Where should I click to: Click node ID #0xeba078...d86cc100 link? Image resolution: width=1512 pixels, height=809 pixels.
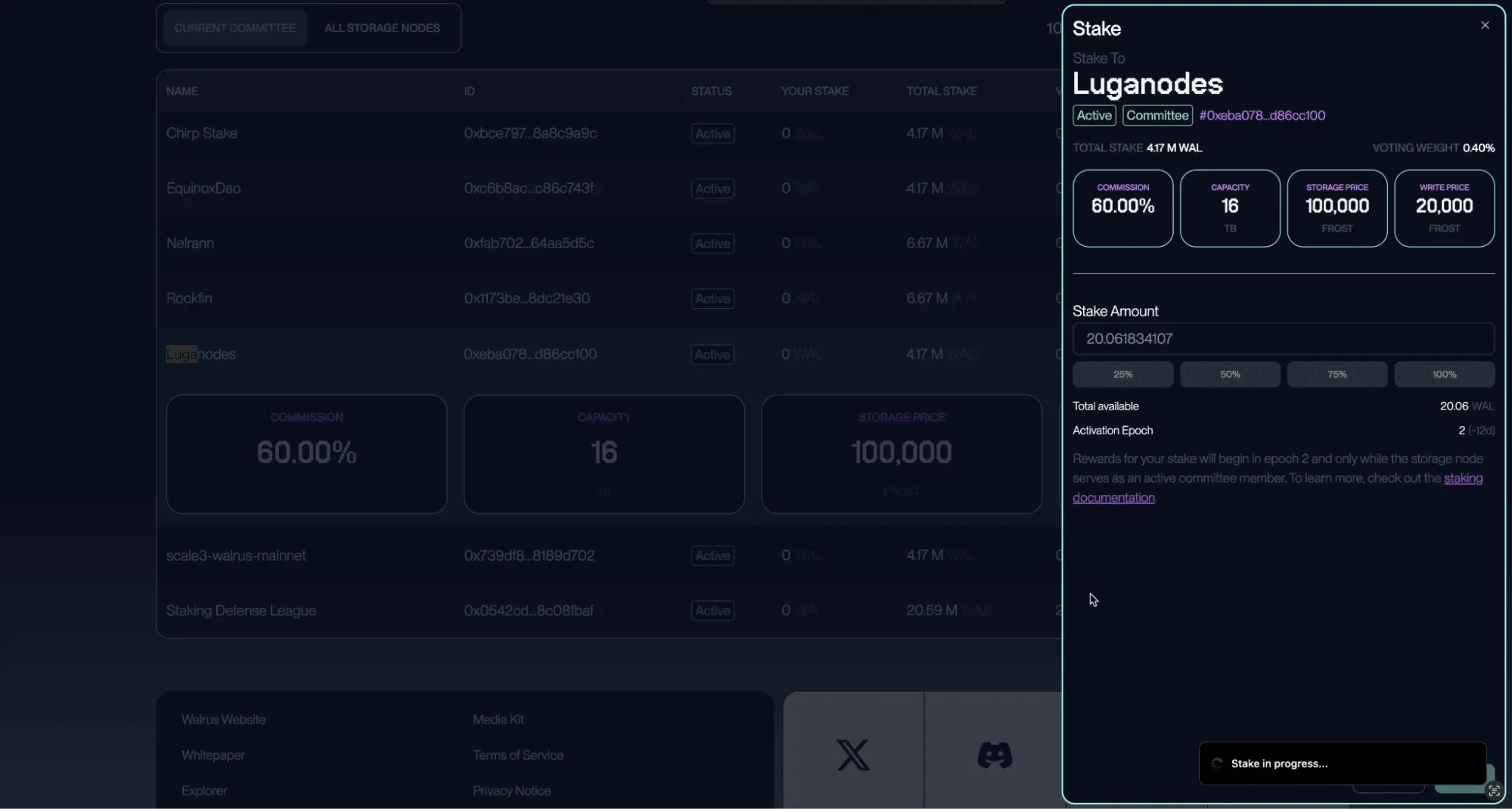tap(1262, 116)
